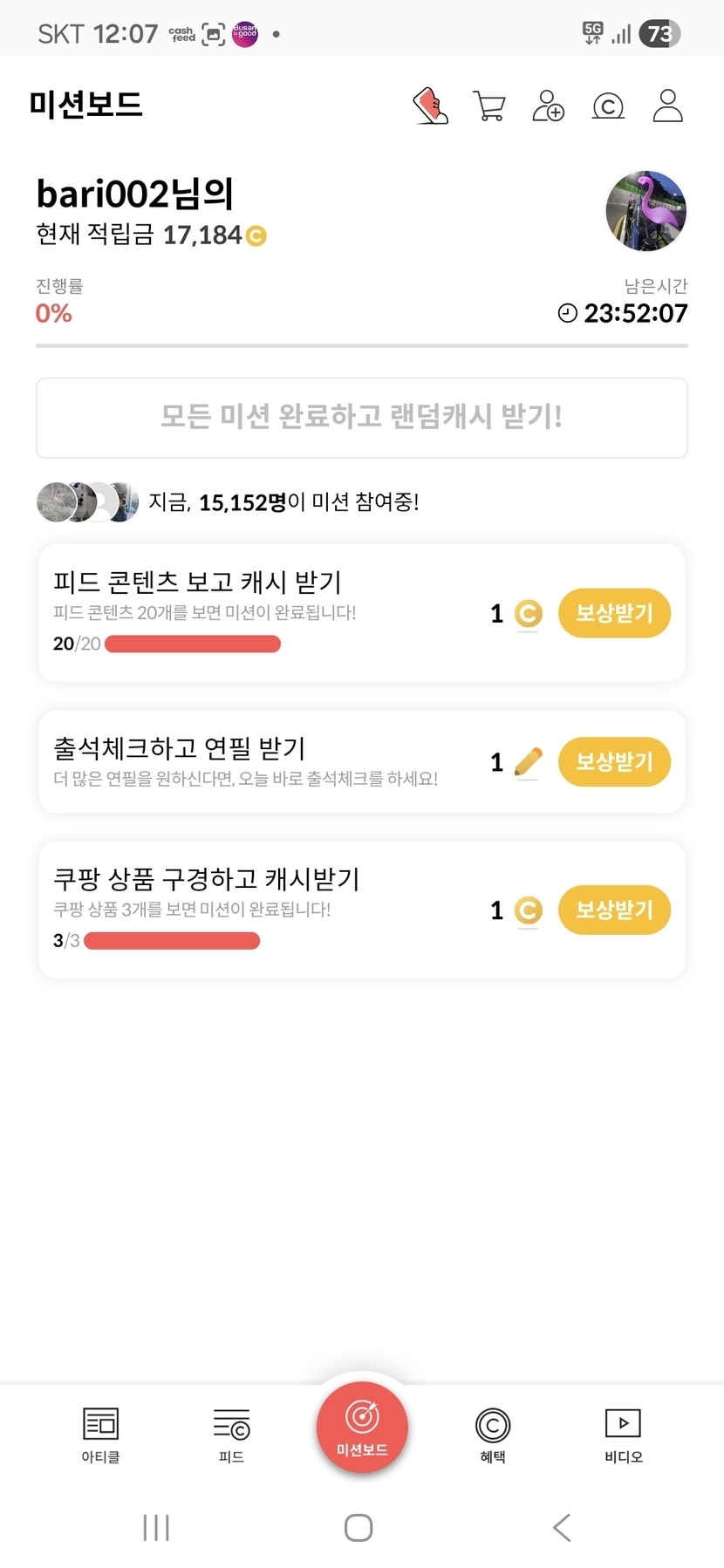The width and height of the screenshot is (724, 1568).
Task: Select the center 미션보드 tab button
Action: point(362,1427)
